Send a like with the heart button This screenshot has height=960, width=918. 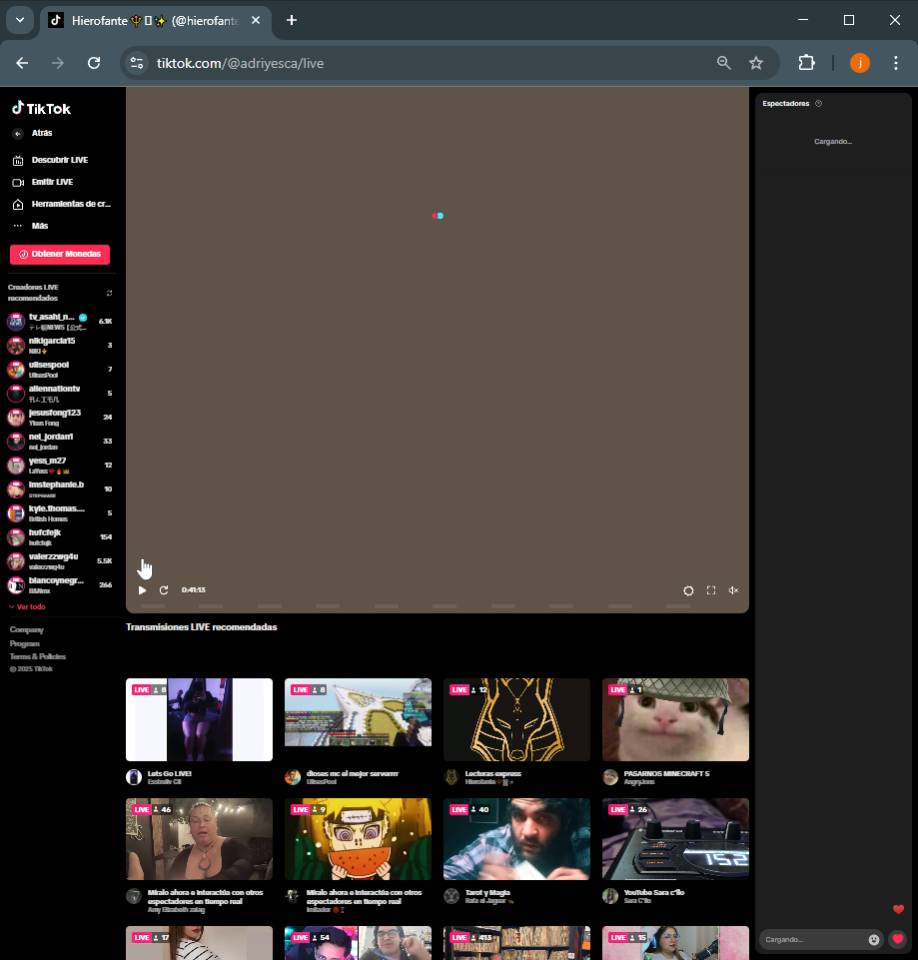tap(898, 939)
